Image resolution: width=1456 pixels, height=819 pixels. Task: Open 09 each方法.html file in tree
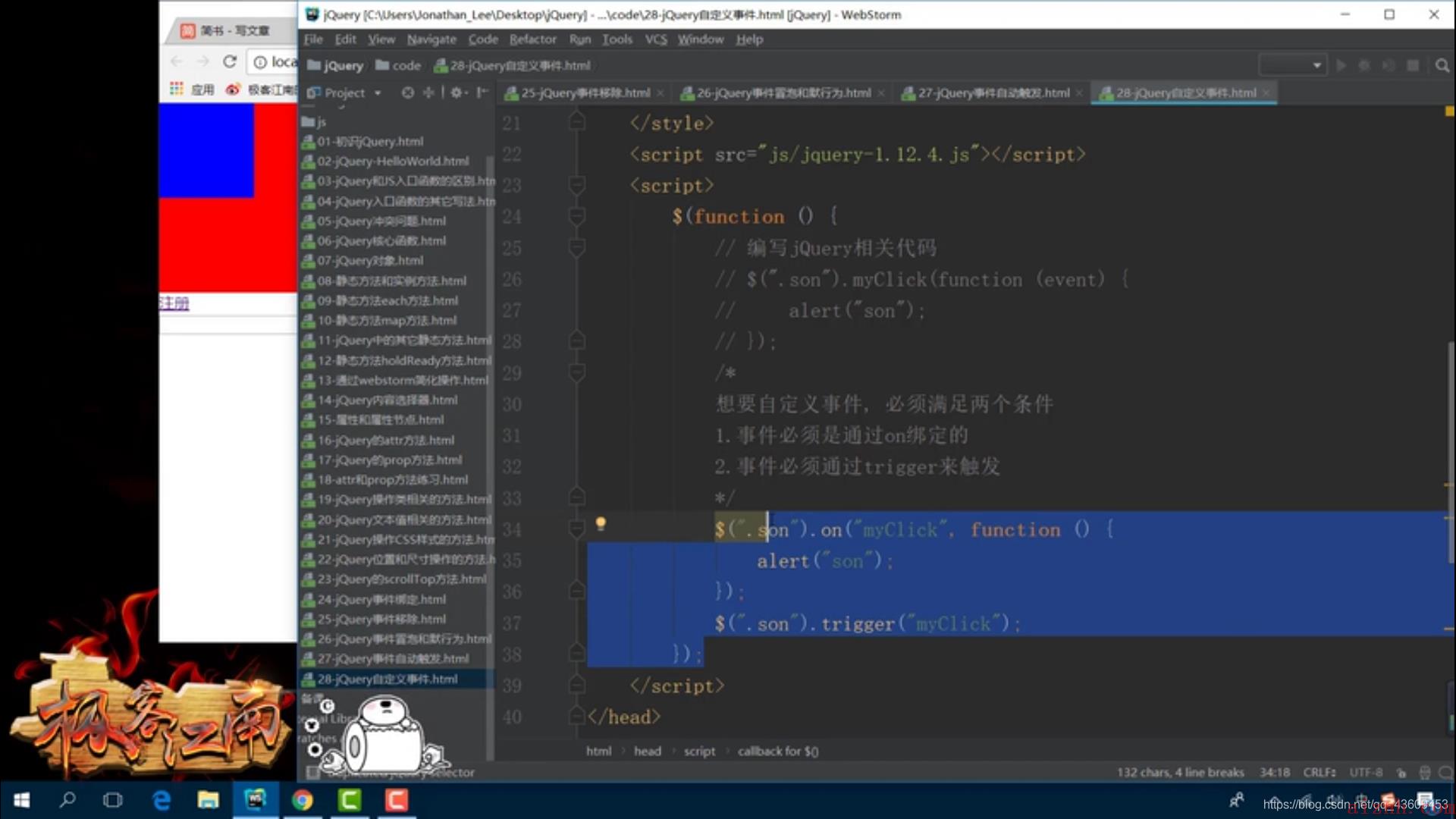[380, 301]
